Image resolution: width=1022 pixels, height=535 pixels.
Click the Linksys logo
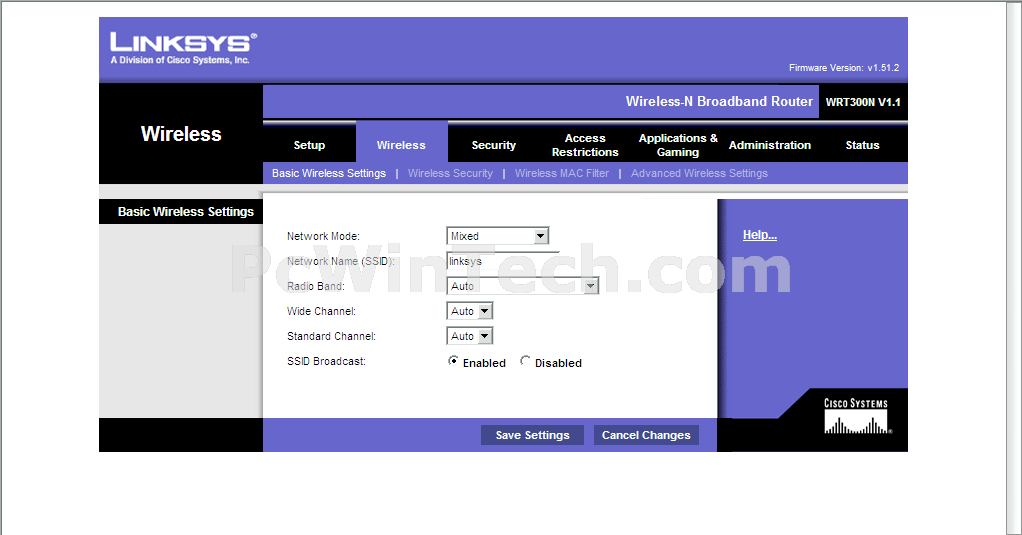point(183,48)
